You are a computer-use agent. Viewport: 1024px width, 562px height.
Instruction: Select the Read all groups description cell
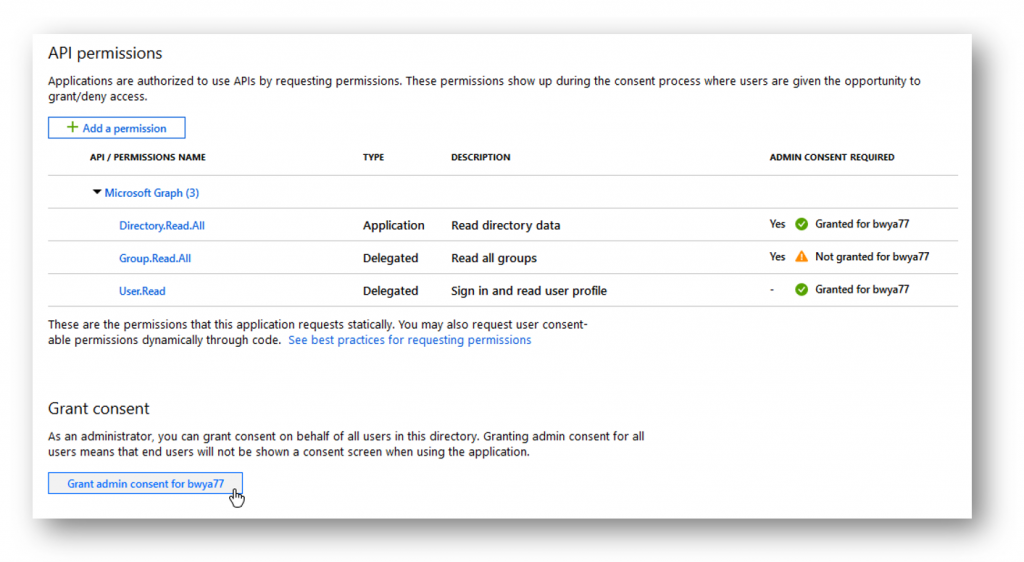click(x=494, y=258)
